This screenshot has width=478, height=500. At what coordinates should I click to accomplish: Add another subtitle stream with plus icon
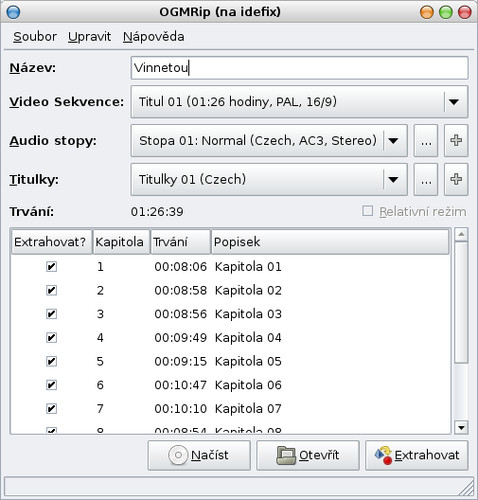click(x=456, y=179)
